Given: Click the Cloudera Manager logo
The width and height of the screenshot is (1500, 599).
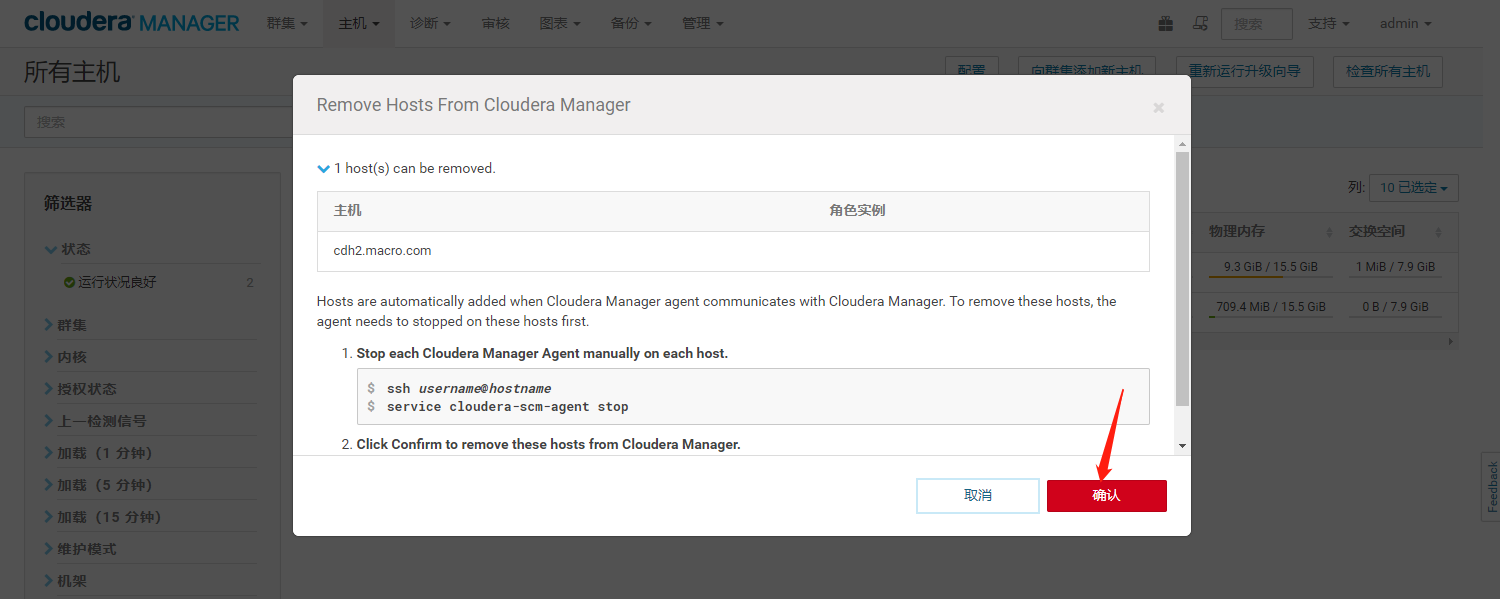Looking at the screenshot, I should [132, 22].
